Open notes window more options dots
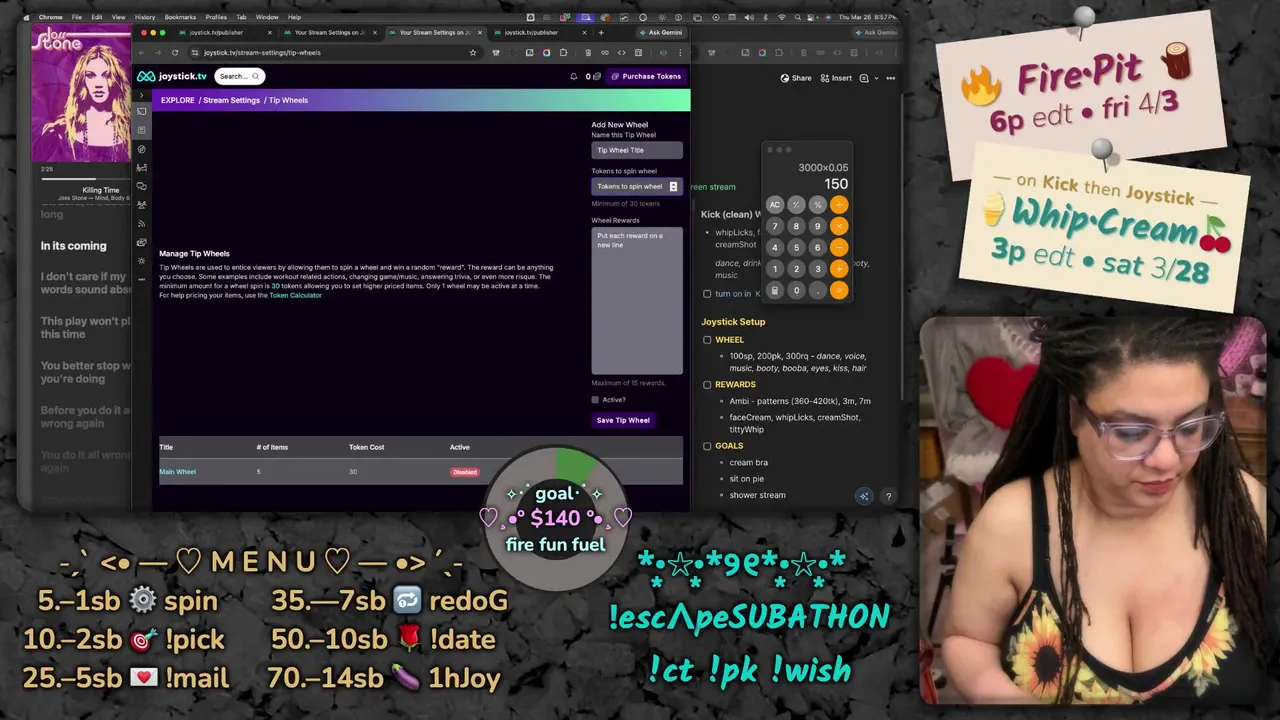 point(890,78)
